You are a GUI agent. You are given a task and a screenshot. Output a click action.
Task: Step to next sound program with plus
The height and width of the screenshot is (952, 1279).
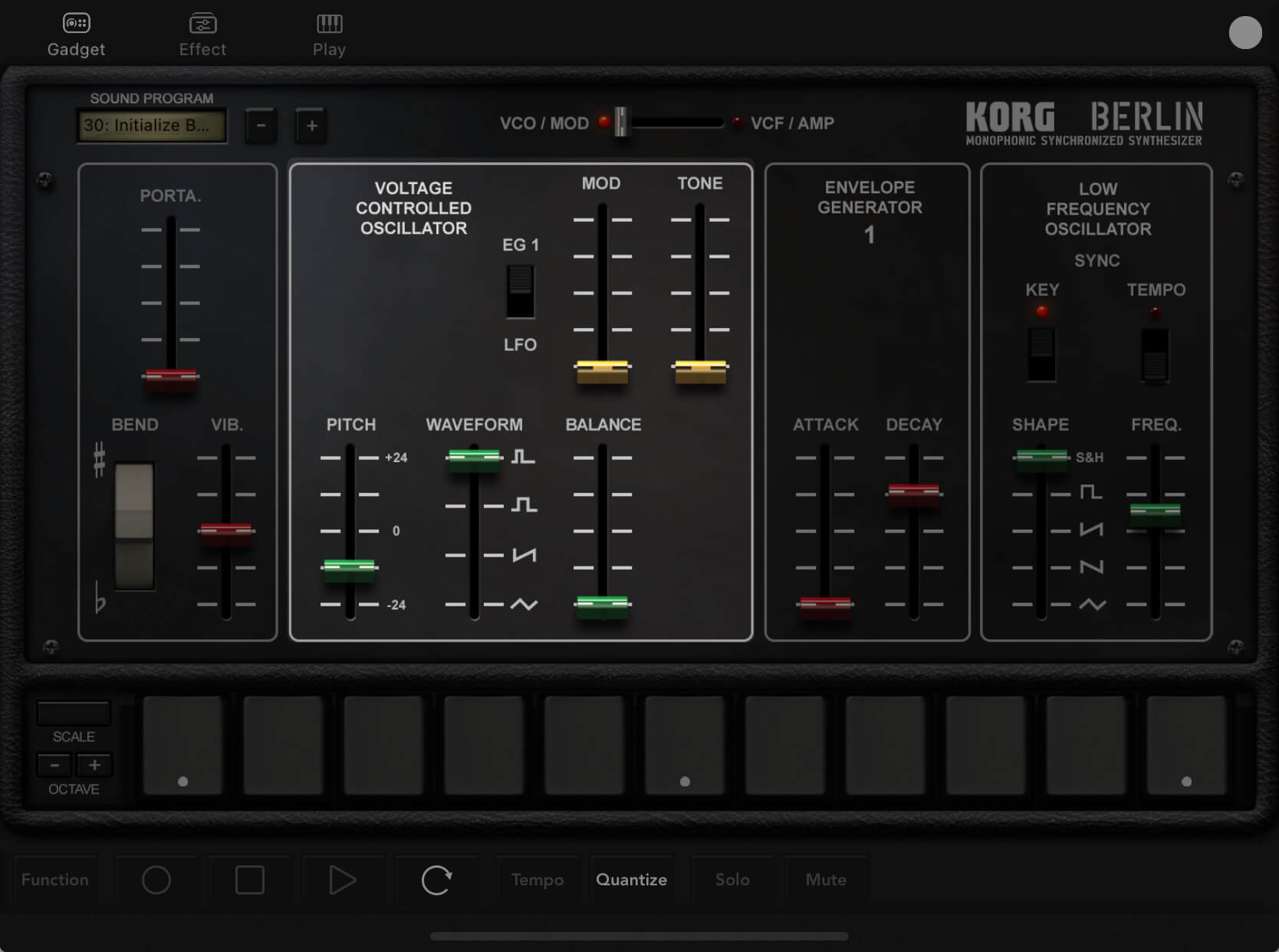tap(311, 126)
